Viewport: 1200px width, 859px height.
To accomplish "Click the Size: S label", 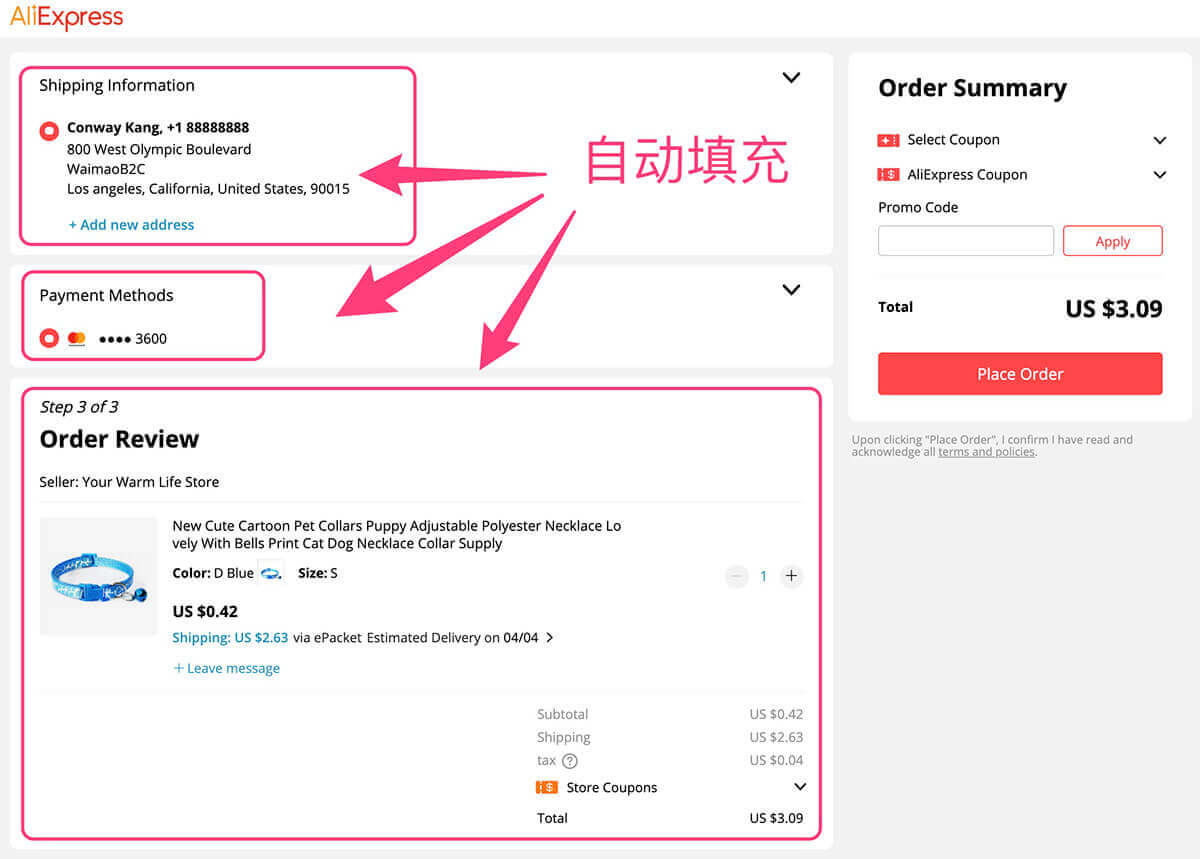I will 318,573.
